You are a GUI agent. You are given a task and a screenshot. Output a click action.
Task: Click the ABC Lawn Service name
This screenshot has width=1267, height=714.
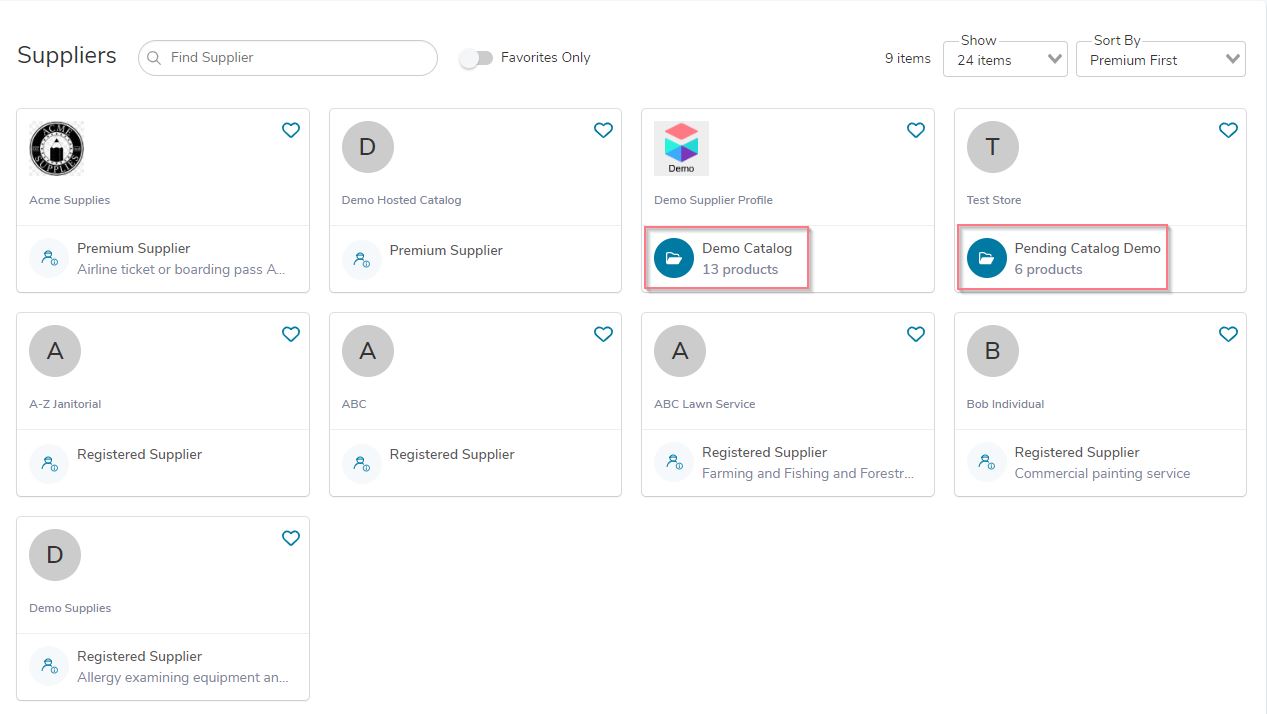coord(704,404)
